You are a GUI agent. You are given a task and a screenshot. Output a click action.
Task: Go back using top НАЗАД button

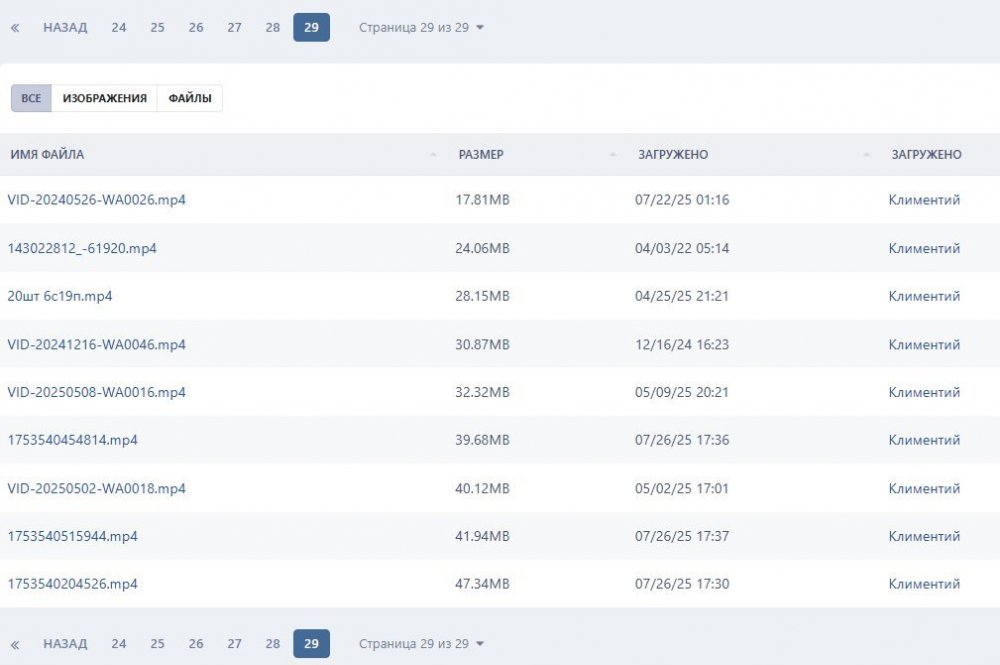65,28
